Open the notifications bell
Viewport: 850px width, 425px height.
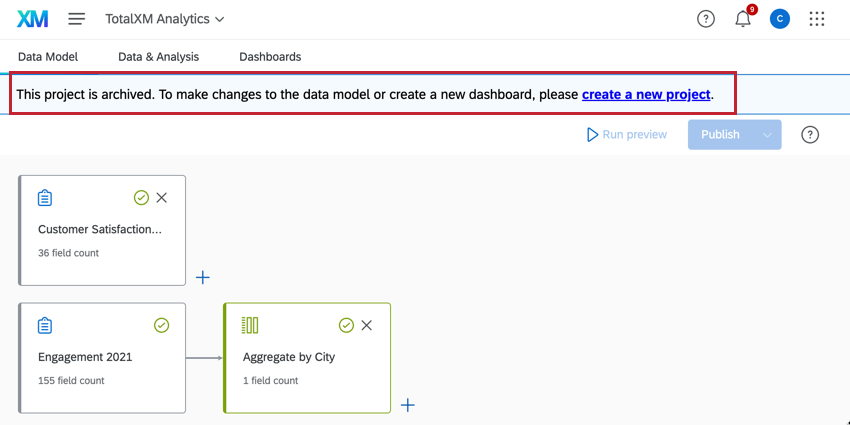click(x=743, y=19)
